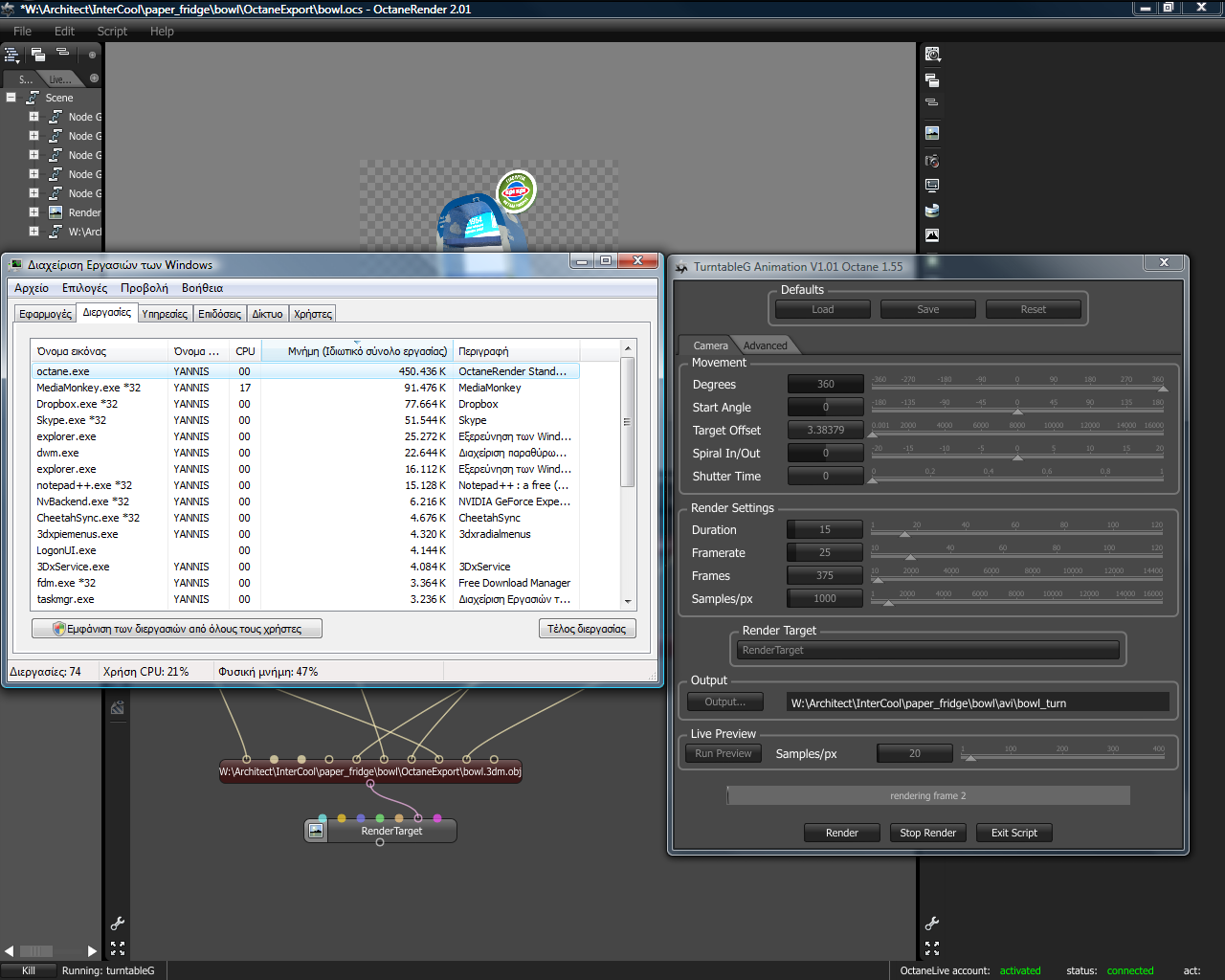The height and width of the screenshot is (980, 1225).
Task: Expand the Render tree item
Action: pyautogui.click(x=33, y=212)
